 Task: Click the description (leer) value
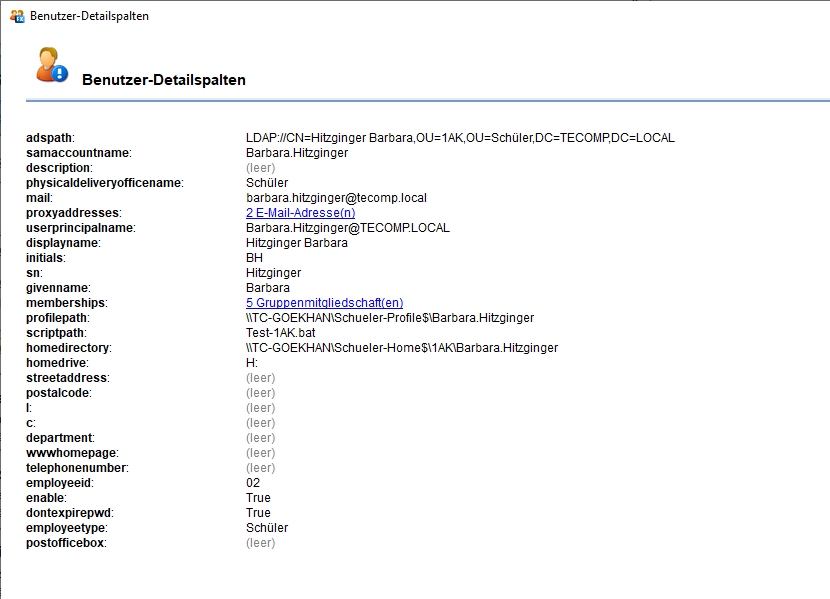pyautogui.click(x=260, y=168)
